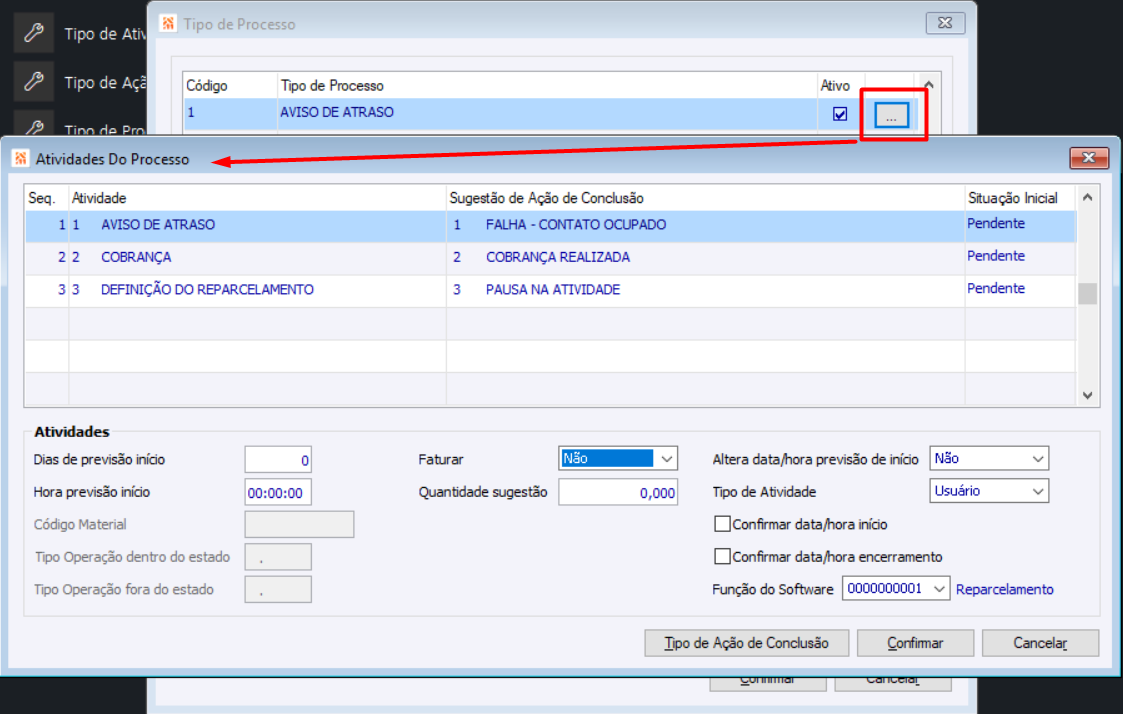This screenshot has width=1123, height=714.
Task: Enable Confirmar data/hora encerramento checkbox
Action: point(722,556)
